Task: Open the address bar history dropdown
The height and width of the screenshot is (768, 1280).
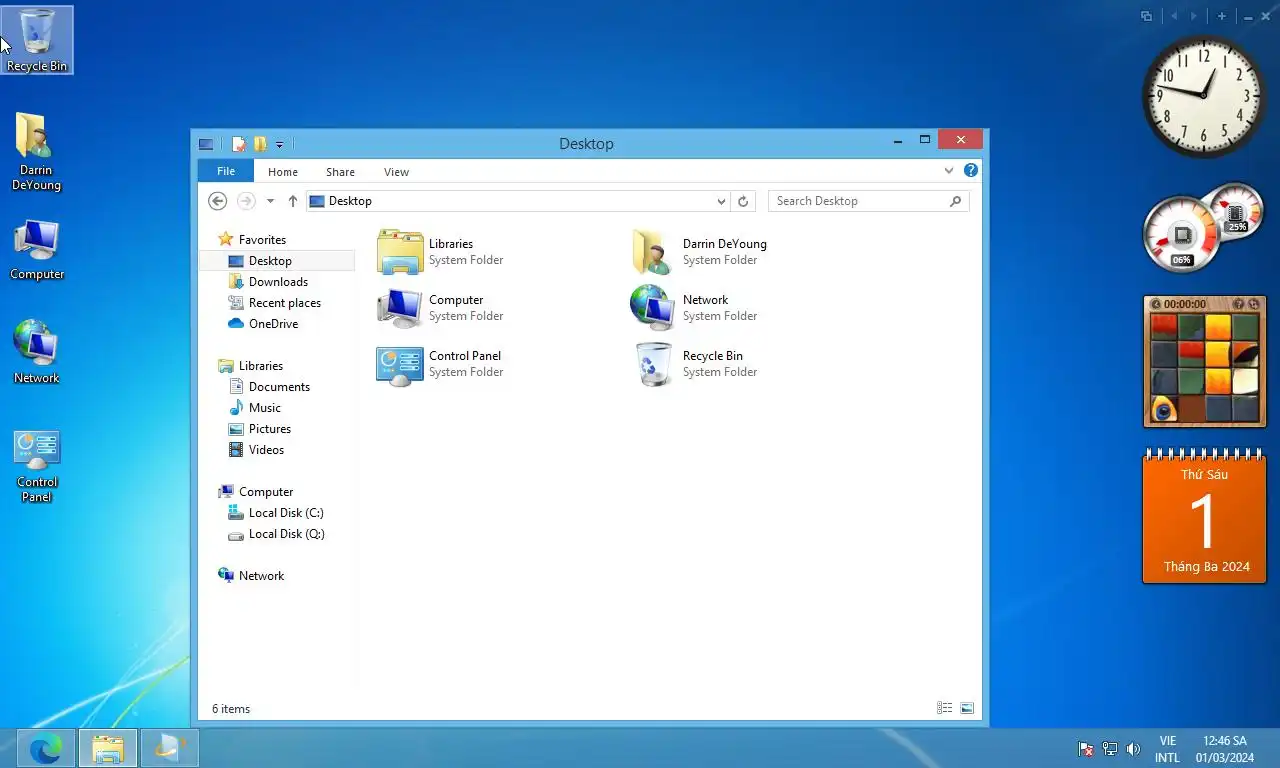Action: 721,201
